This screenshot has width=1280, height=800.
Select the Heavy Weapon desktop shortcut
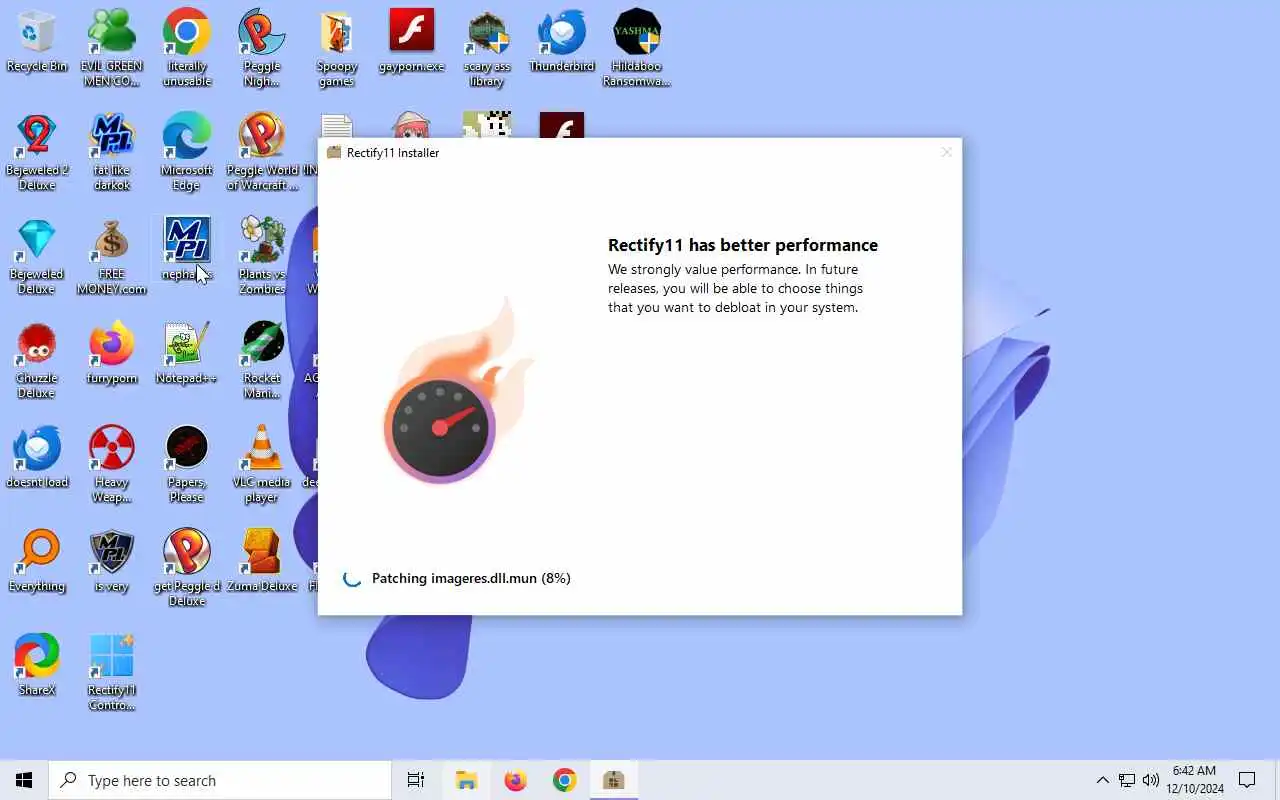112,464
